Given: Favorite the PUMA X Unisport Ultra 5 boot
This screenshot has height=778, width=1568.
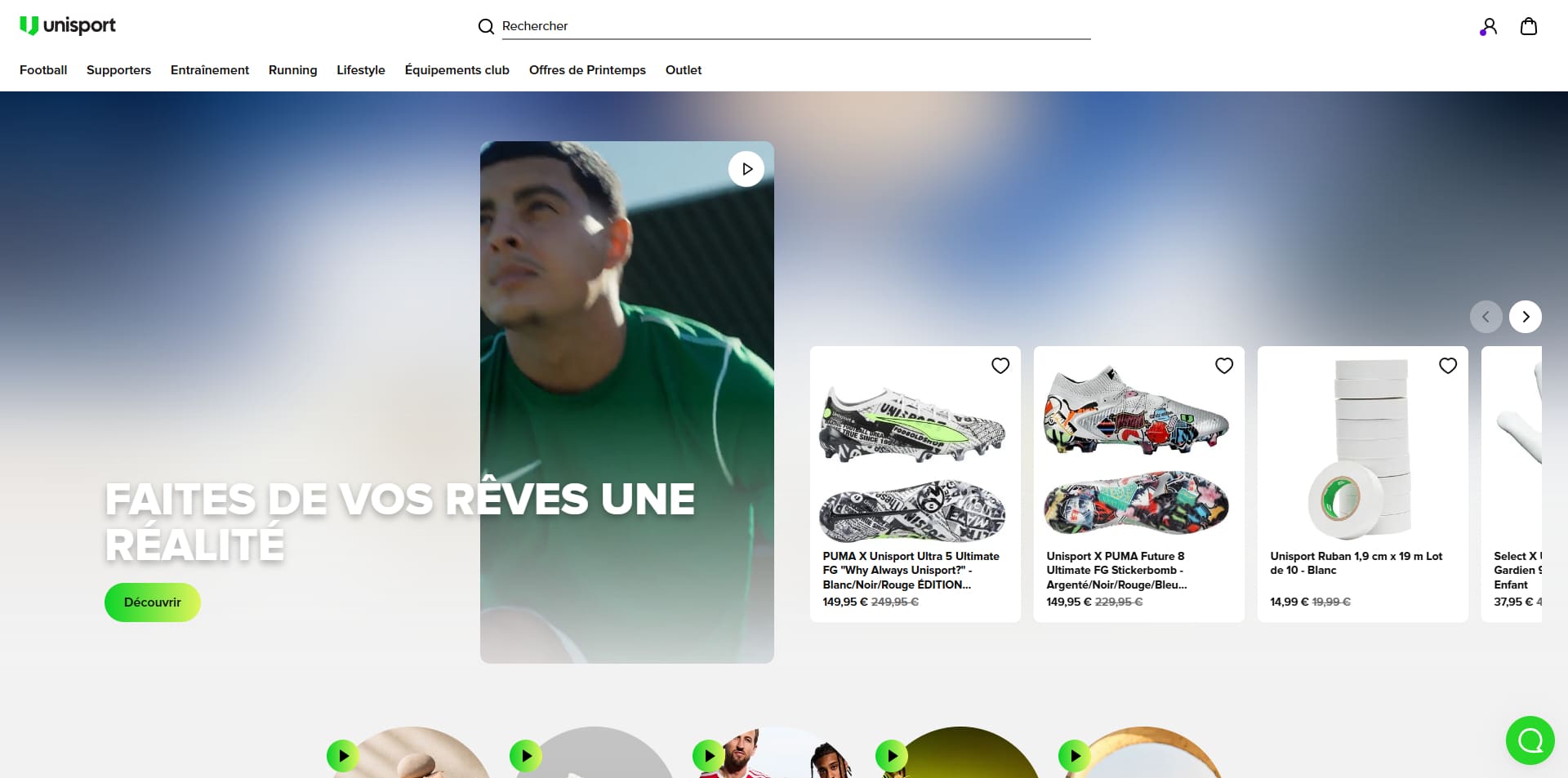Looking at the screenshot, I should (x=1000, y=366).
